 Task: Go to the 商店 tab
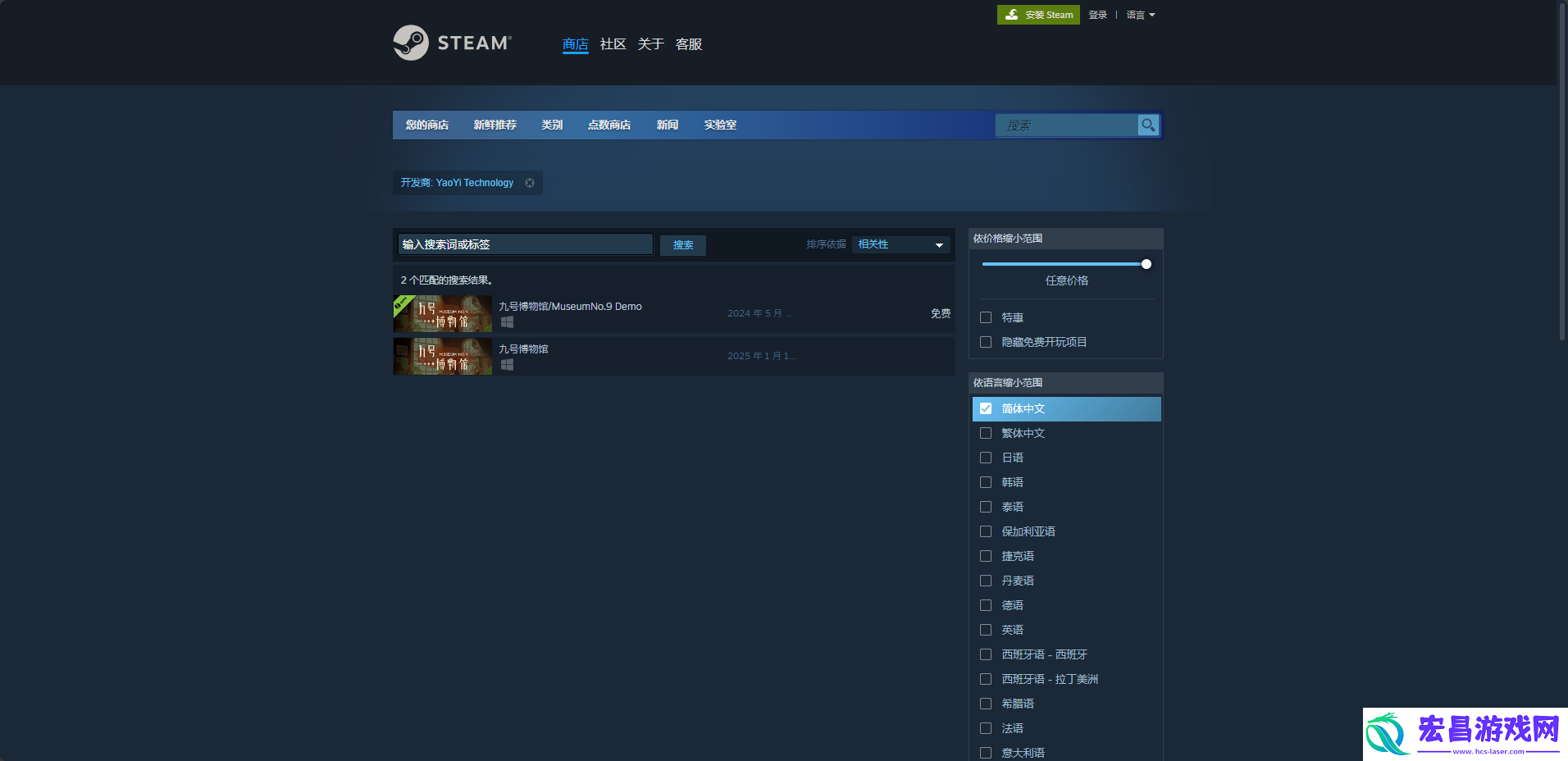(x=576, y=44)
